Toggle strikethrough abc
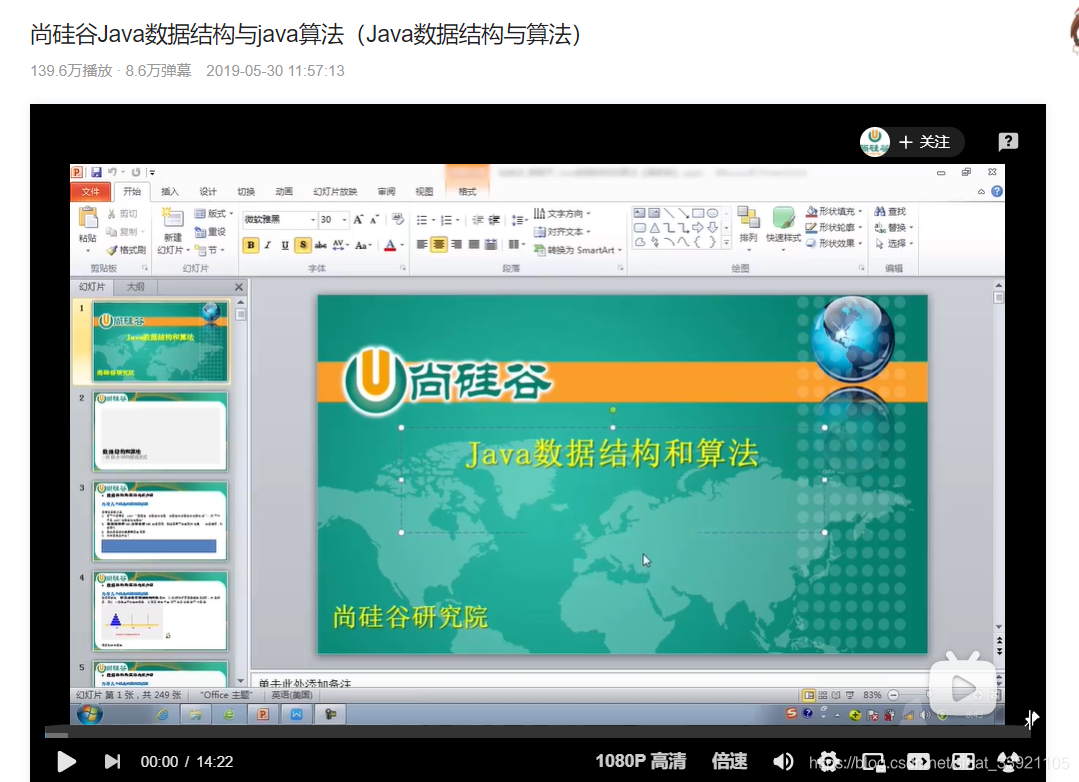The image size is (1079, 782). point(320,245)
